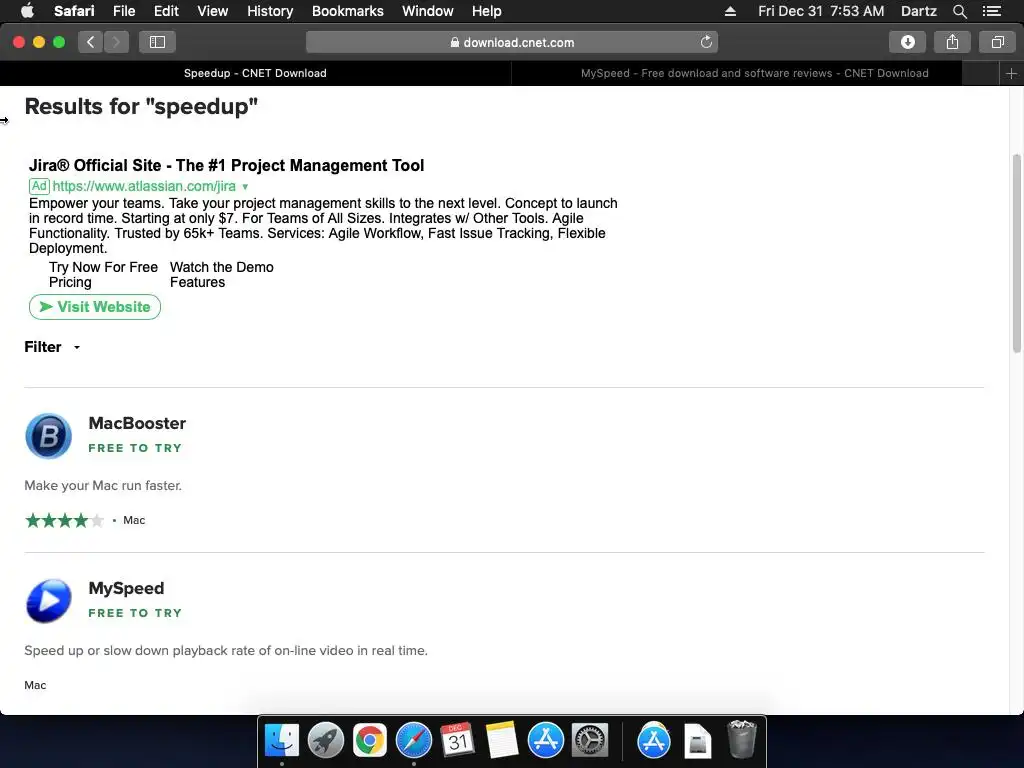Open the Help menu
Viewport: 1024px width, 768px height.
pos(487,11)
